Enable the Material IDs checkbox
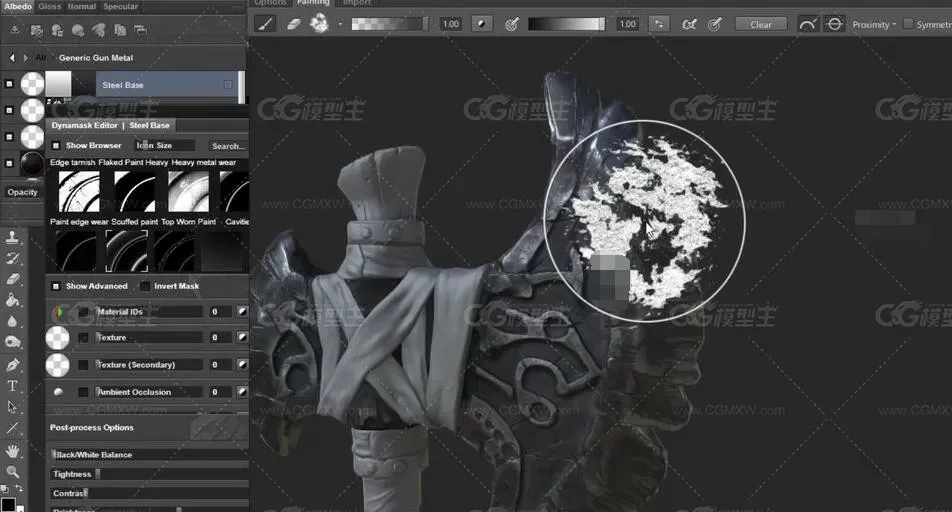The width and height of the screenshot is (952, 512). [83, 312]
